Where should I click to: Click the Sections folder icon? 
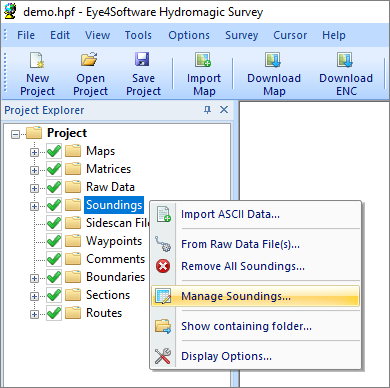point(73,295)
